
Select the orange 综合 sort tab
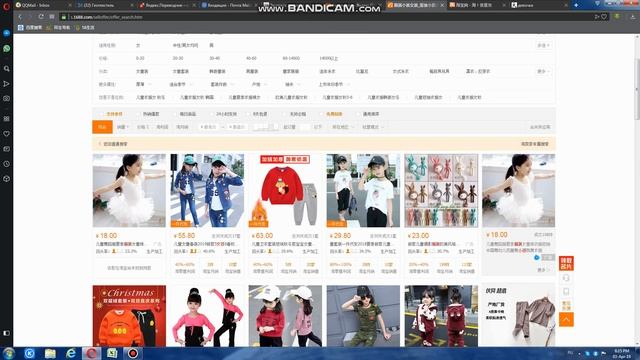tap(102, 127)
